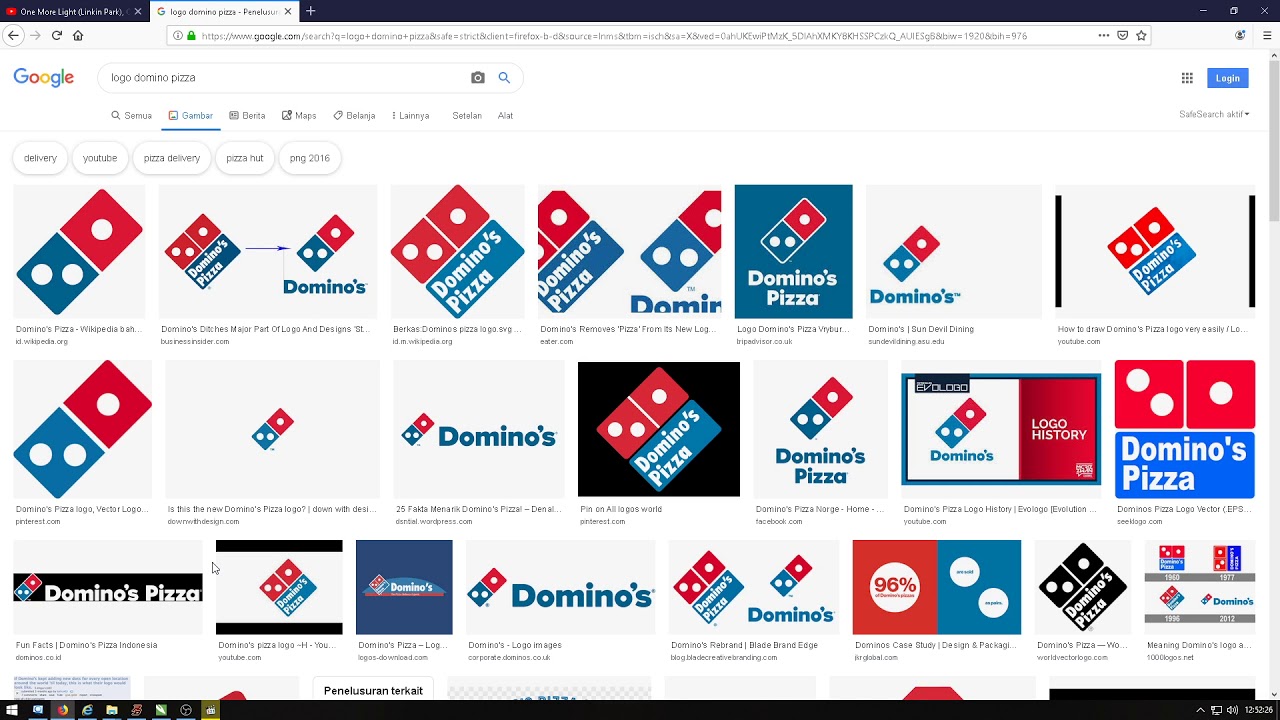
Task: Click the site security lock icon
Action: point(190,35)
